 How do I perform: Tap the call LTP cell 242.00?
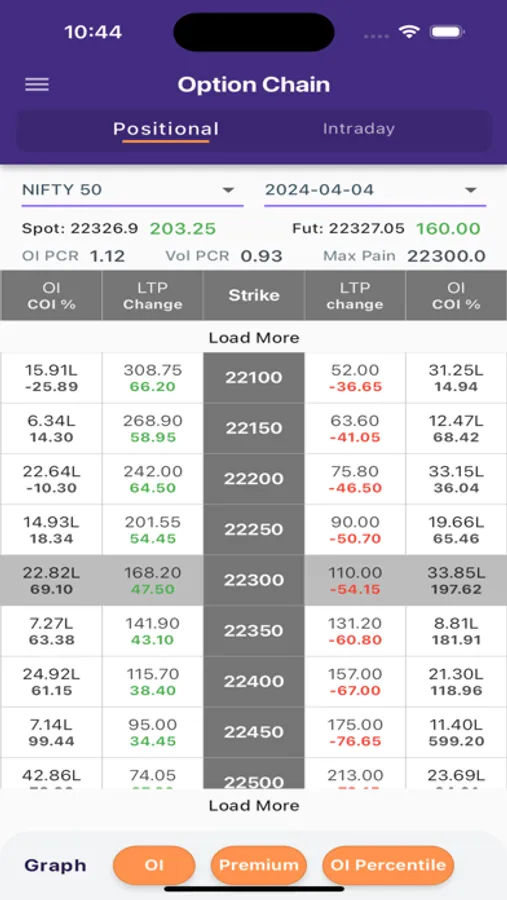(152, 479)
